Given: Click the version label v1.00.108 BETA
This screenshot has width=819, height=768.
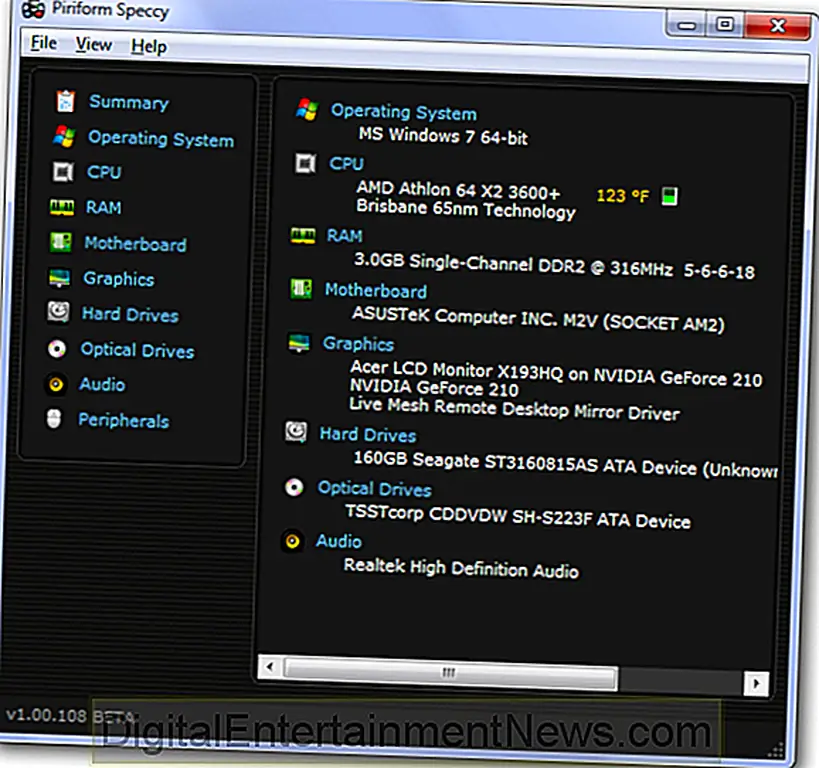Looking at the screenshot, I should coord(72,715).
